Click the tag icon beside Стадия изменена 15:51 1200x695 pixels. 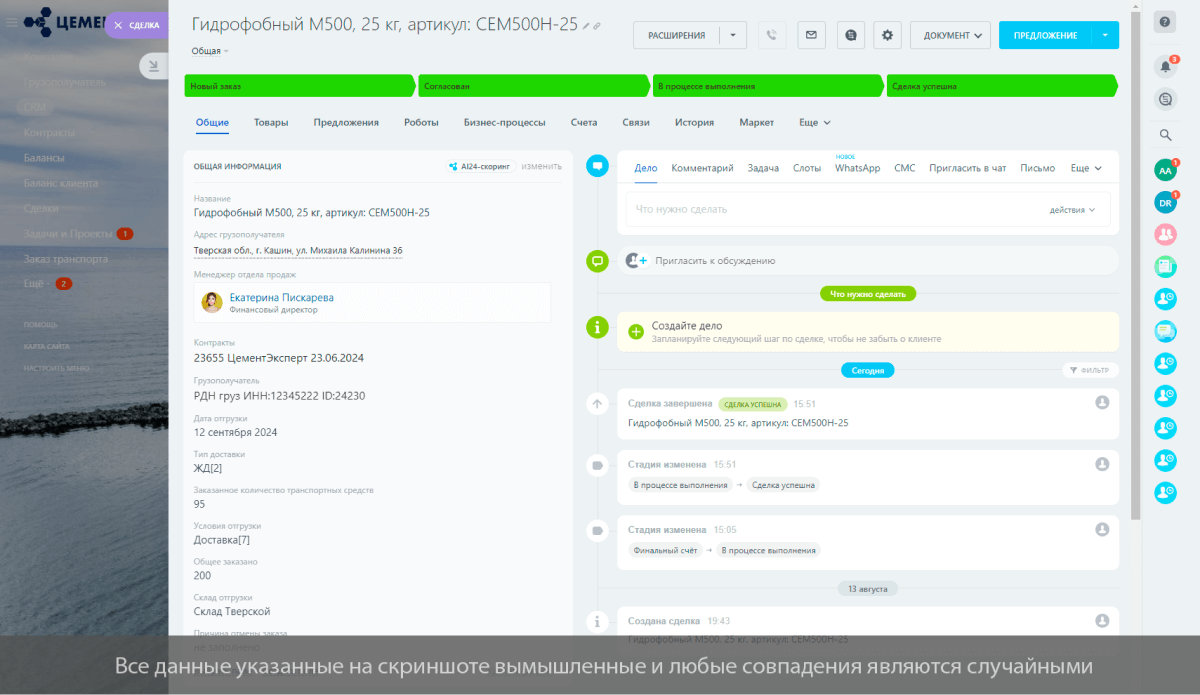tap(598, 466)
